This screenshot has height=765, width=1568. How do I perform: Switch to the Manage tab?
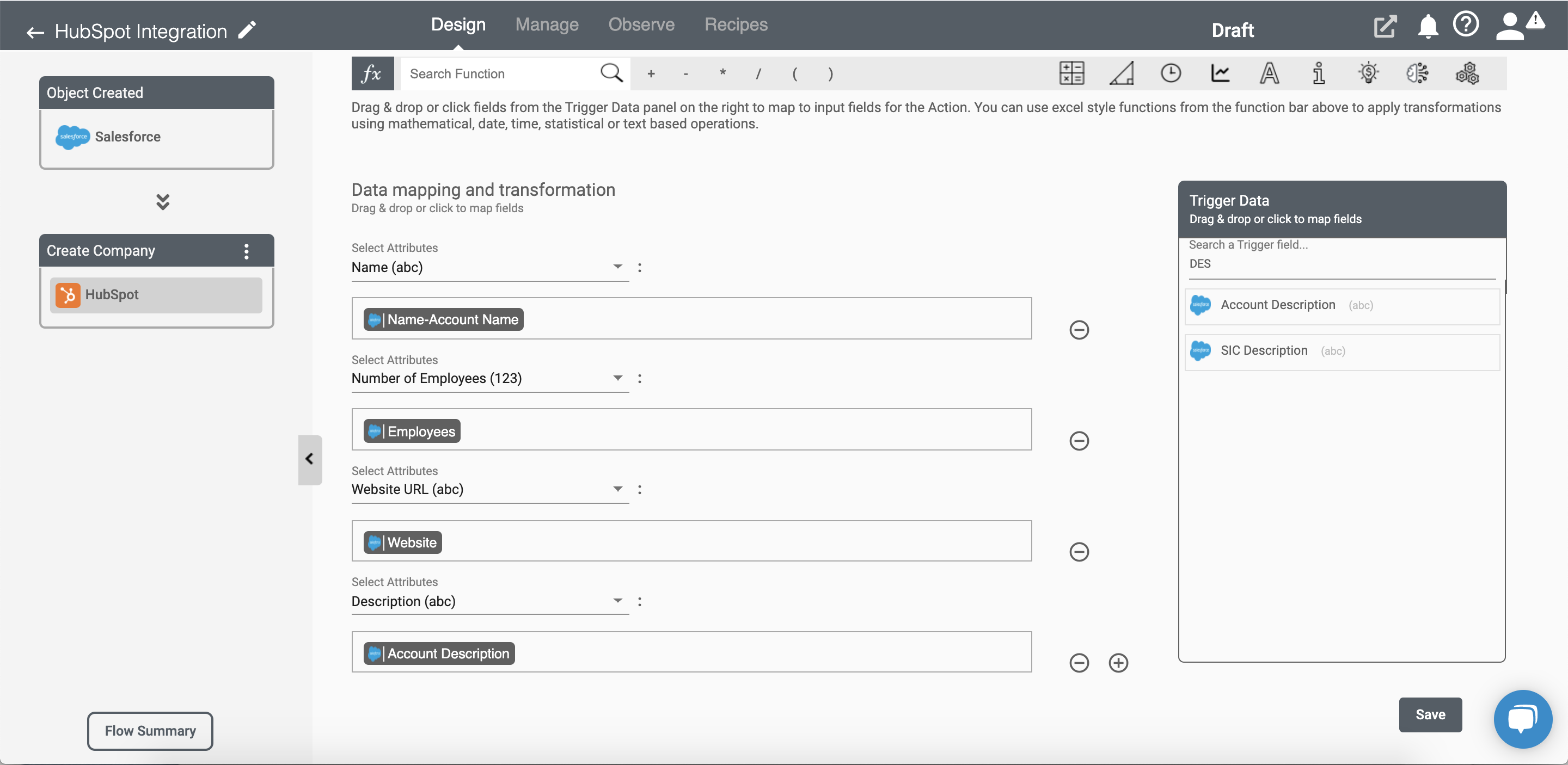coord(547,23)
